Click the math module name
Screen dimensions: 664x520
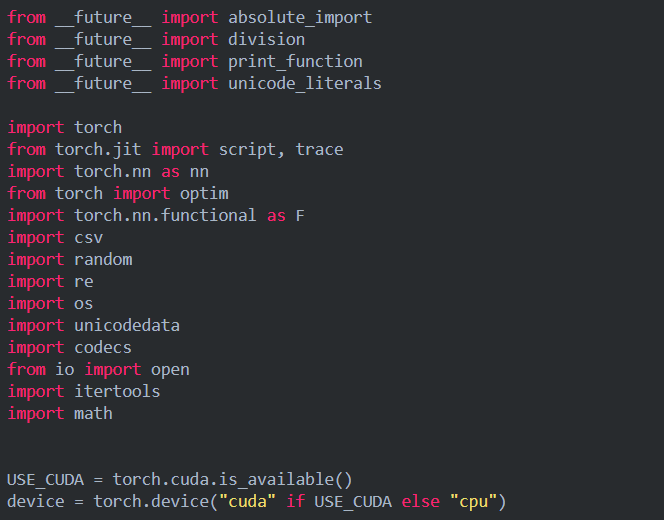tap(93, 413)
